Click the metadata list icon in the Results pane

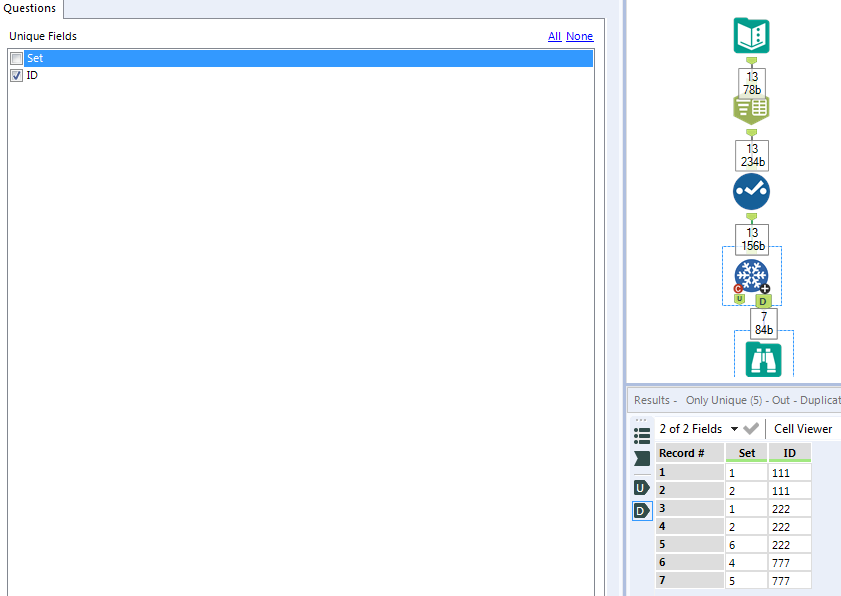641,434
